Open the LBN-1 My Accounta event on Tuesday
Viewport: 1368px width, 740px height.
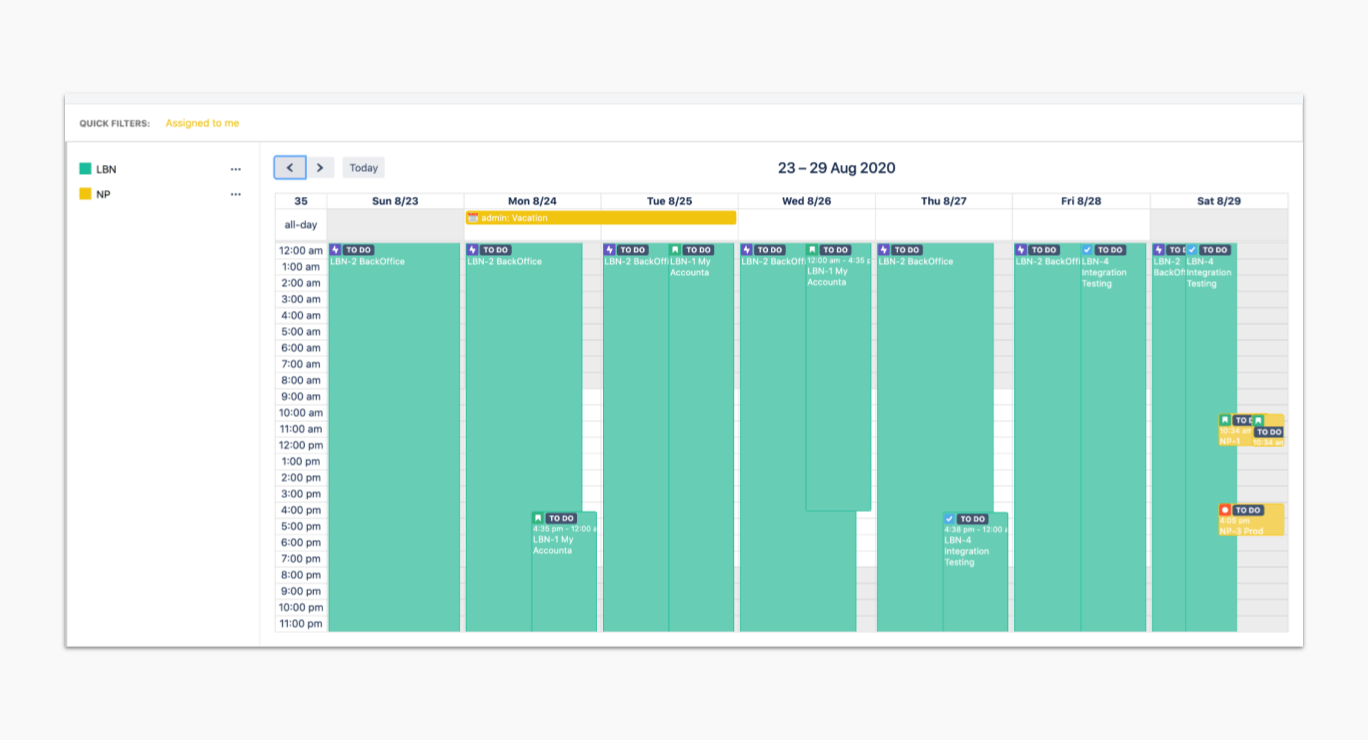pos(700,400)
